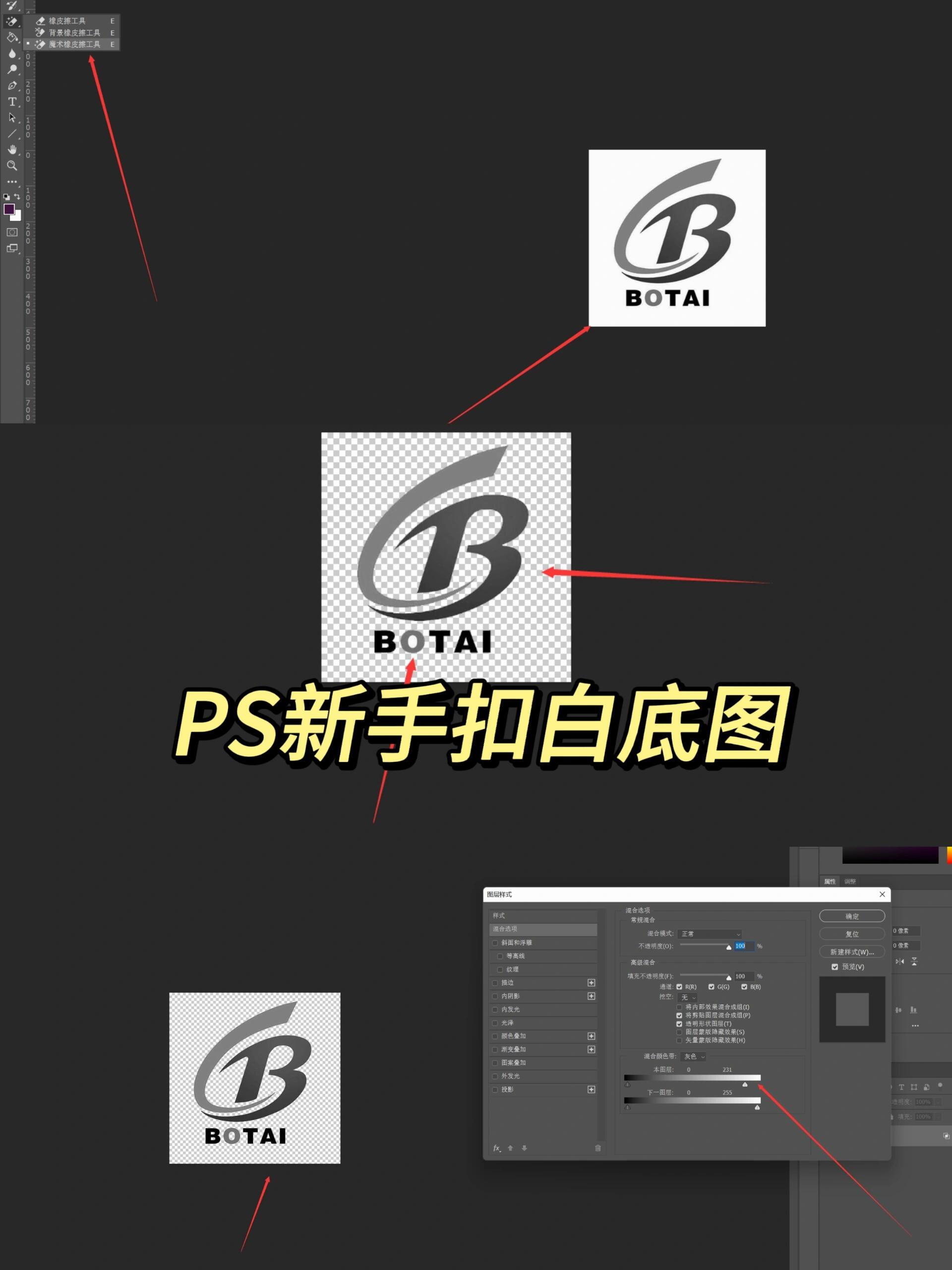Image resolution: width=952 pixels, height=1270 pixels.
Task: Select the Type (T) tool
Action: (11, 102)
